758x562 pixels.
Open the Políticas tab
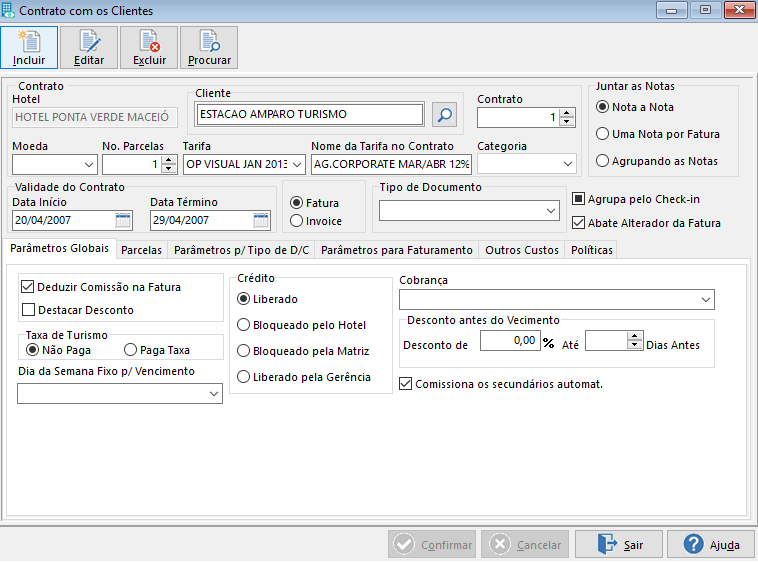(x=592, y=250)
